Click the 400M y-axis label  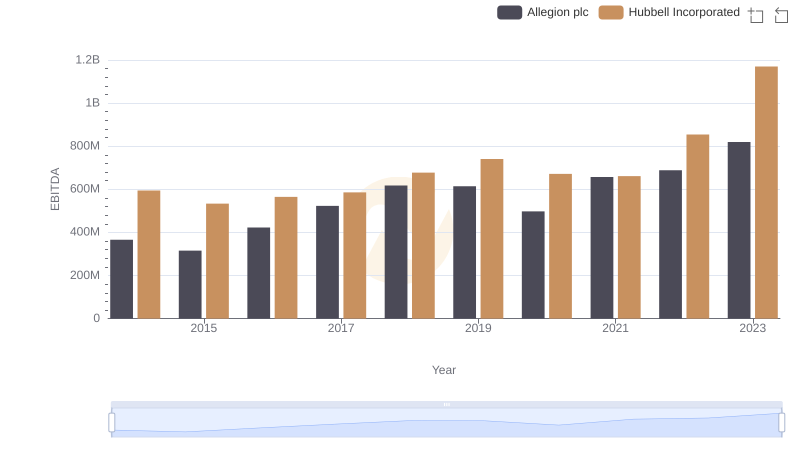[85, 232]
